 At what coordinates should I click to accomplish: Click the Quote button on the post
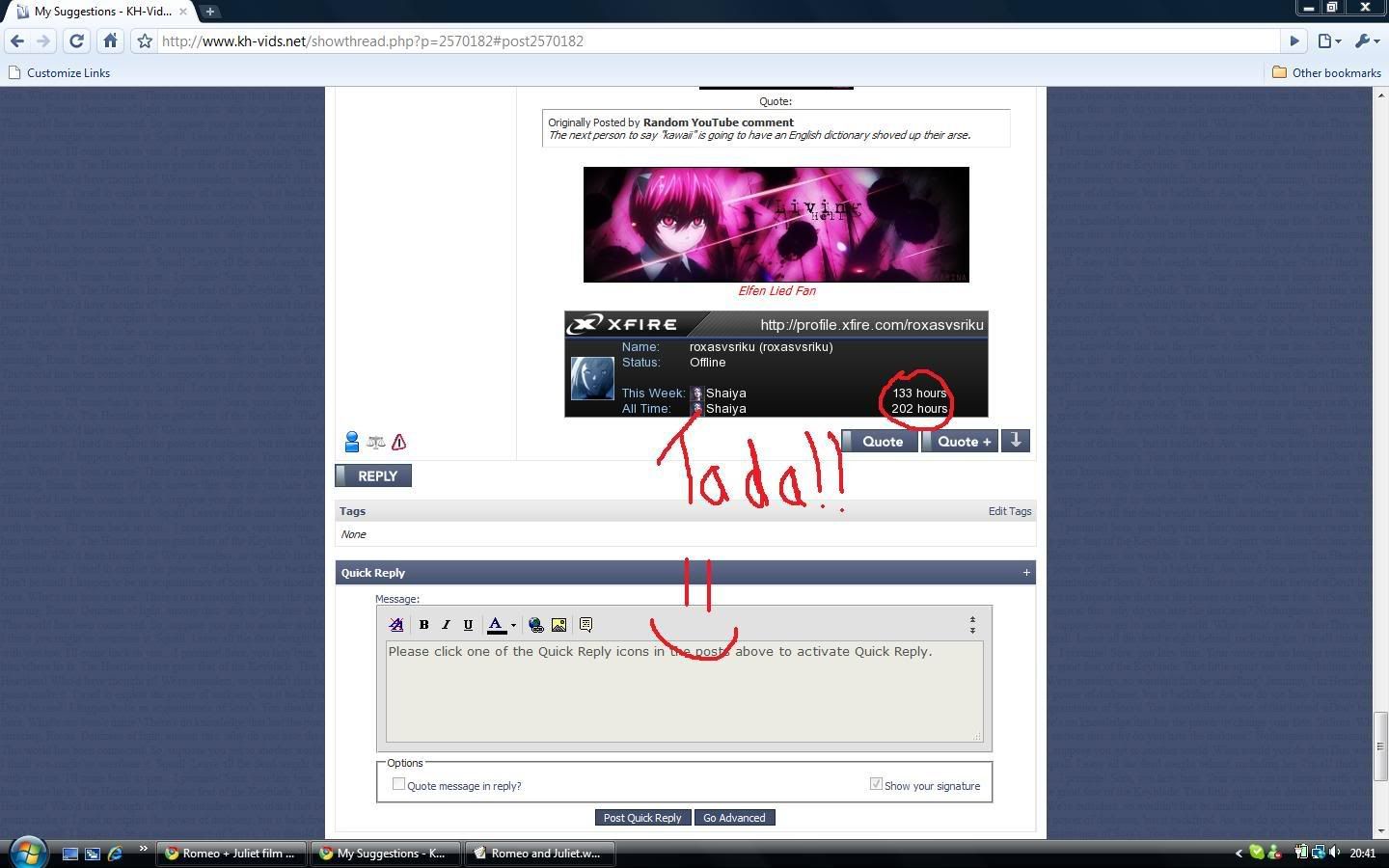tap(880, 441)
